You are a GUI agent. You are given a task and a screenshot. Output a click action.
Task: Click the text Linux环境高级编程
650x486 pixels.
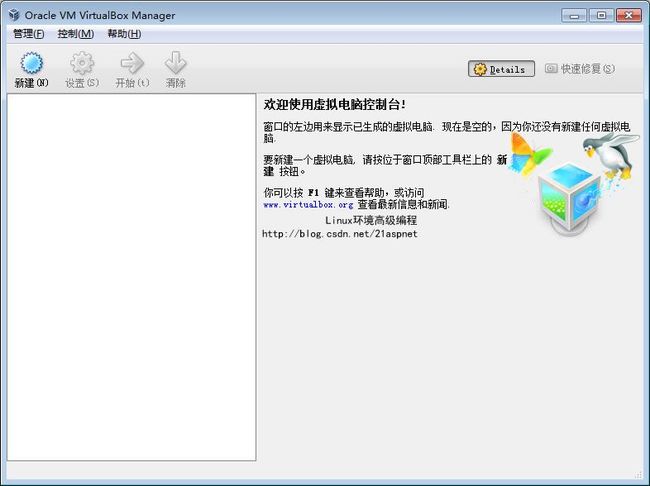tap(371, 220)
